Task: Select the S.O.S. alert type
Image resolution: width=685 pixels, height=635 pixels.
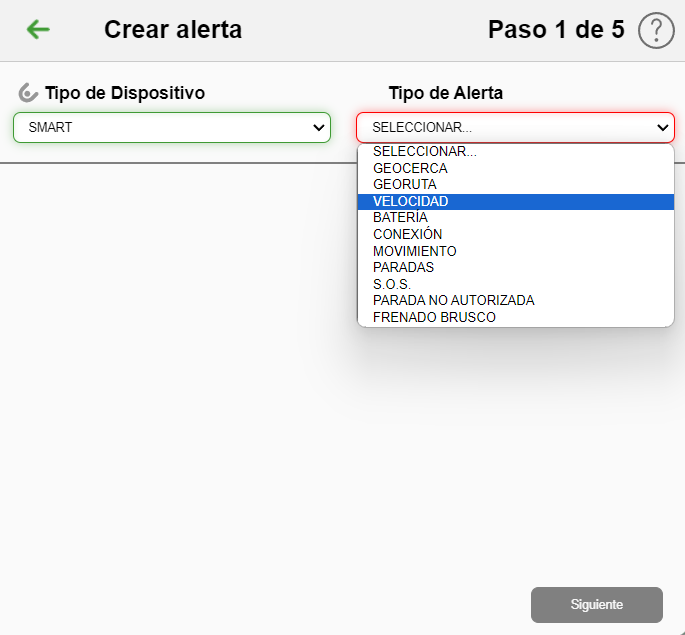Action: [392, 284]
